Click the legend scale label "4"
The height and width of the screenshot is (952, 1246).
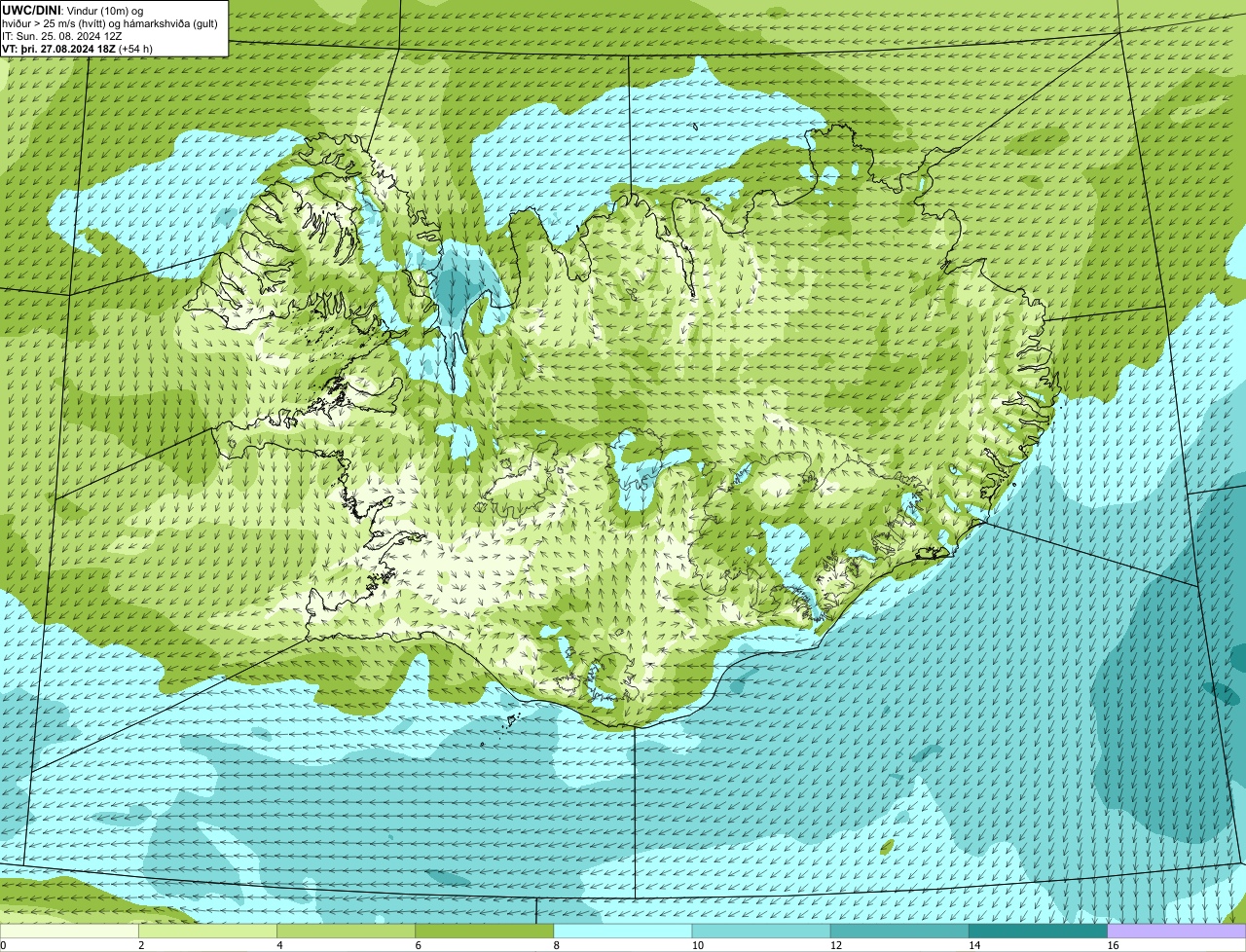coord(279,945)
